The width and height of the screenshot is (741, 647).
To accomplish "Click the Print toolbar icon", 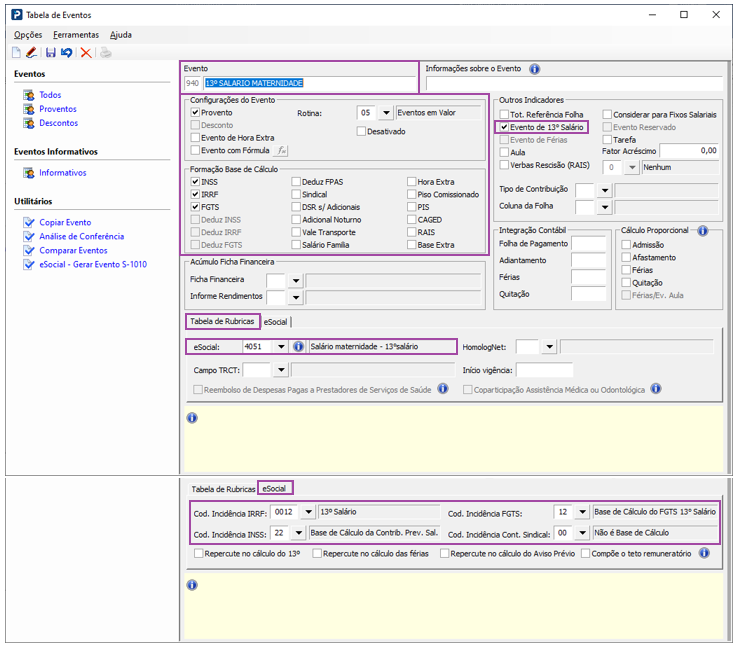I will click(x=106, y=52).
